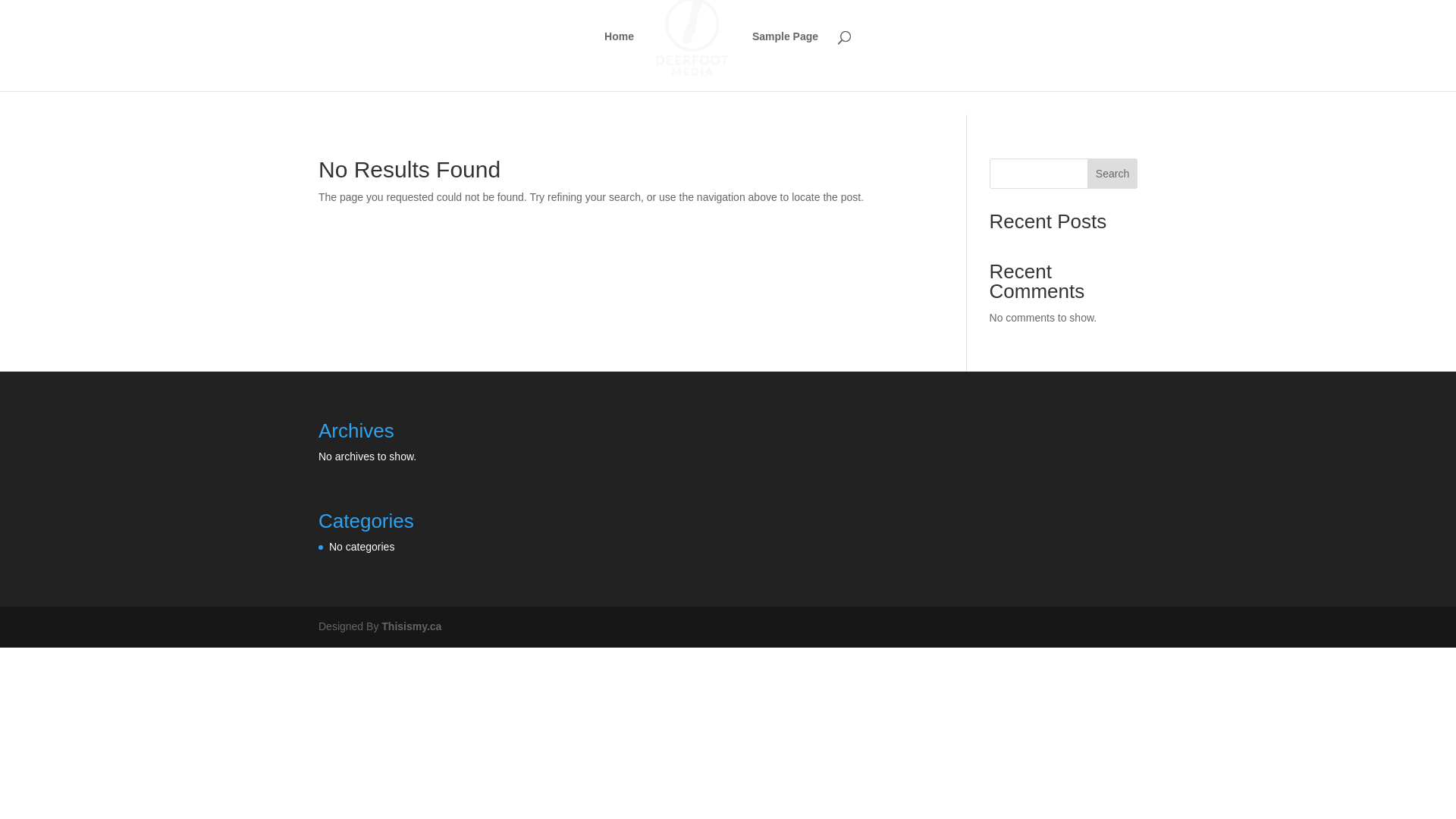Click the 'Designed By' footer text
The width and height of the screenshot is (1456, 819).
[x=348, y=626]
